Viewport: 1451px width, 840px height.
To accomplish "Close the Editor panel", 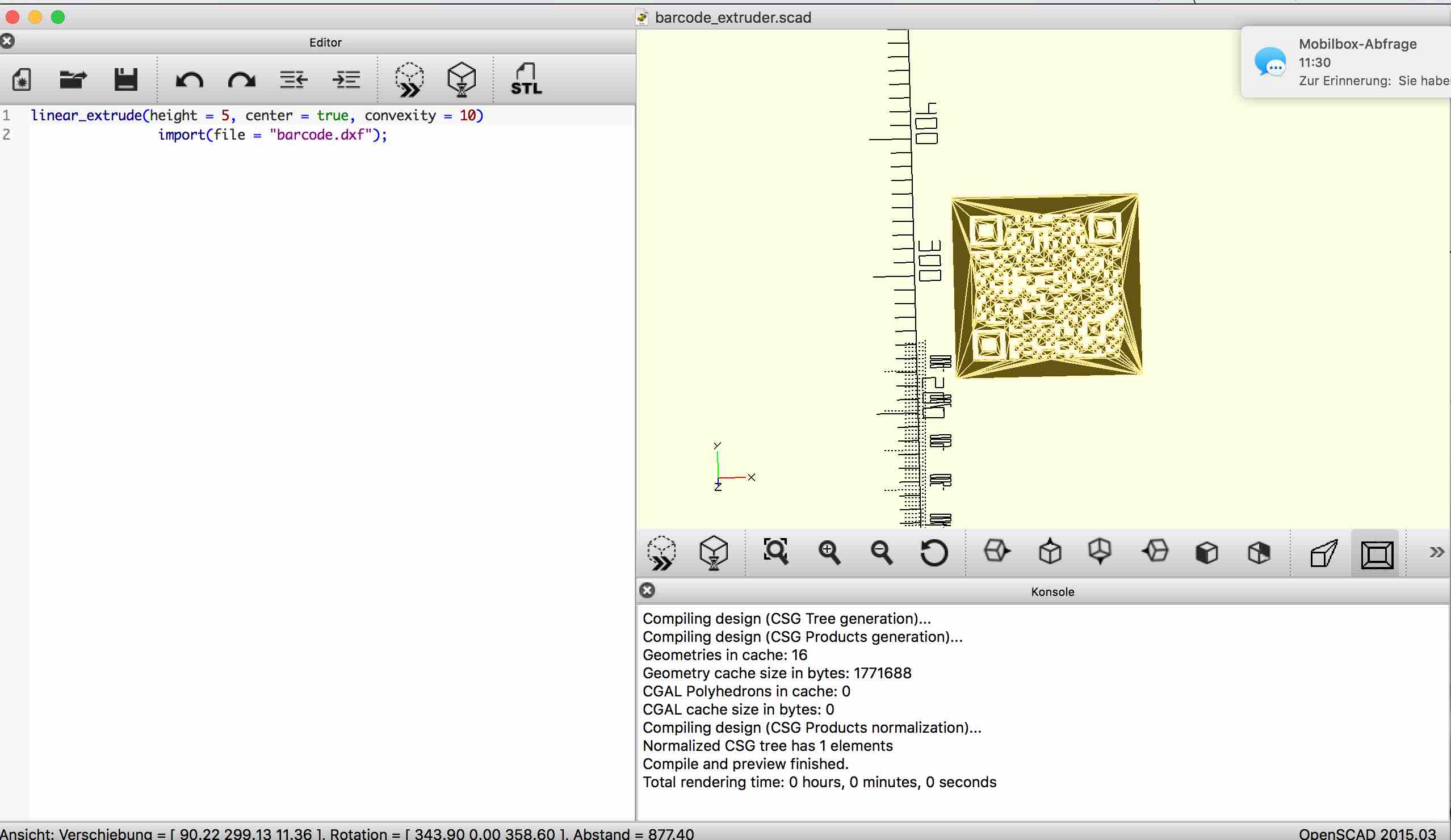I will [7, 41].
